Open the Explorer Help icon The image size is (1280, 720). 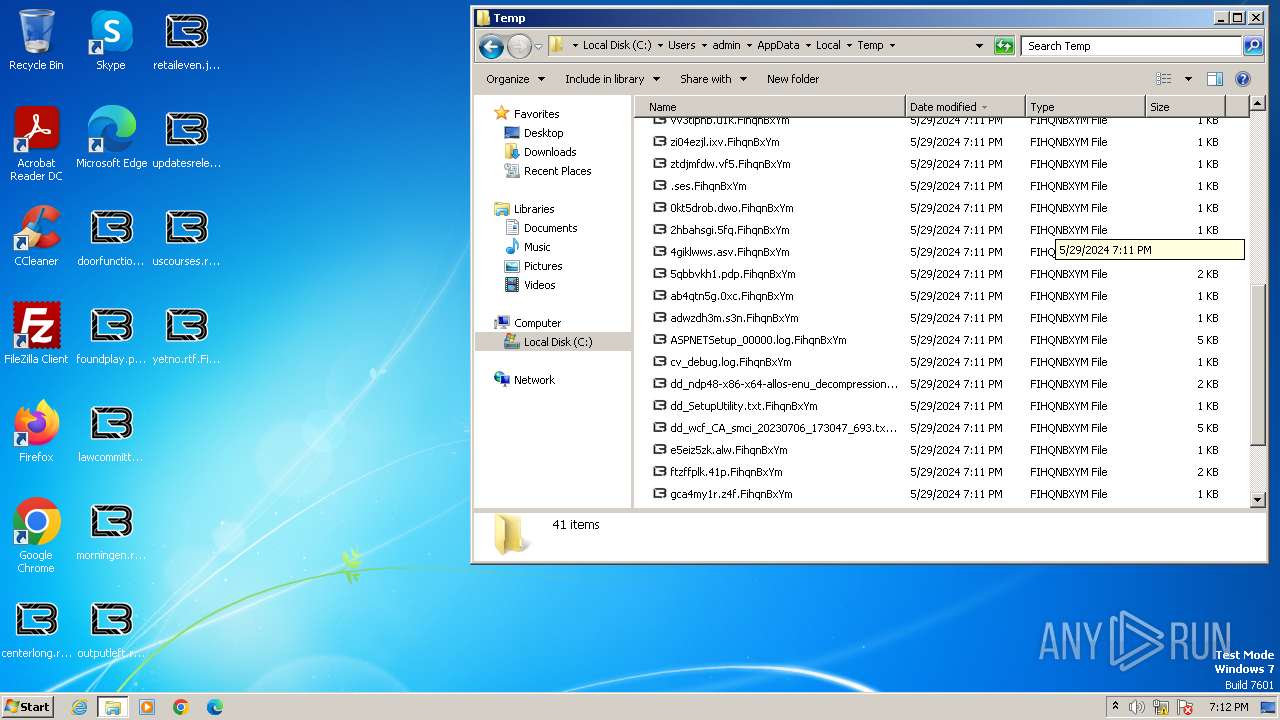[1243, 79]
